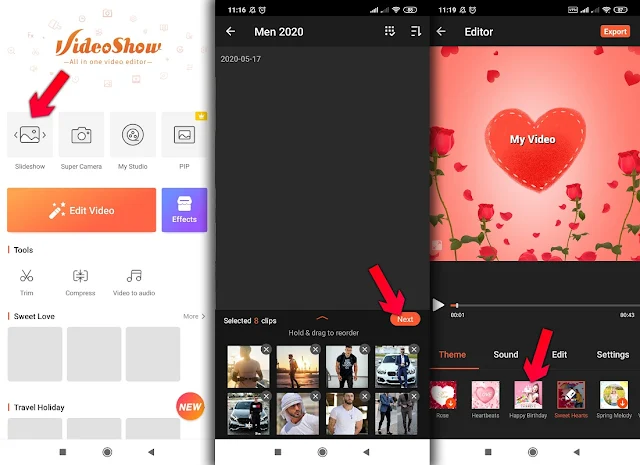Screen dimensions: 640x465
Task: Open the sort order icon
Action: (x=416, y=31)
